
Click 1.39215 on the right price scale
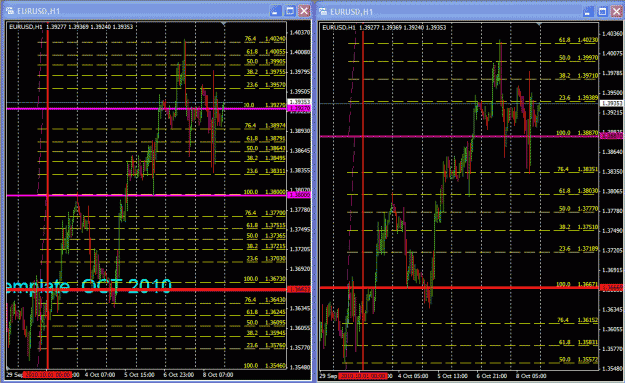[613, 113]
